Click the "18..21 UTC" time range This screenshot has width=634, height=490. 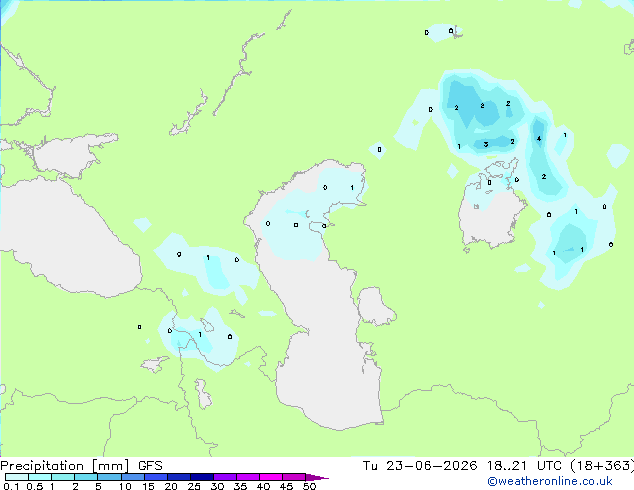point(524,466)
